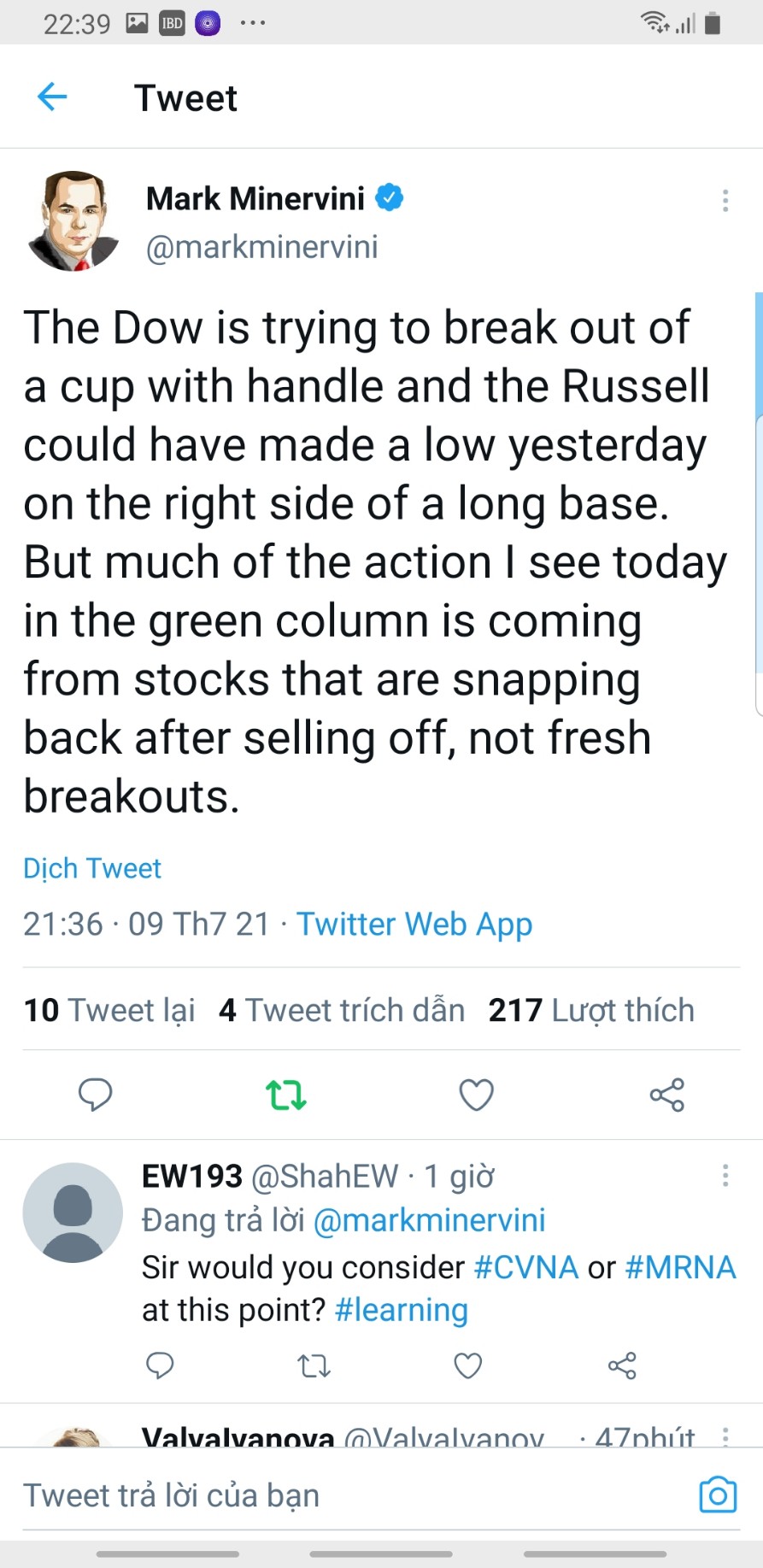Image resolution: width=763 pixels, height=1568 pixels.
Task: Open more options for Mark Minervini's tweet
Action: [x=725, y=201]
